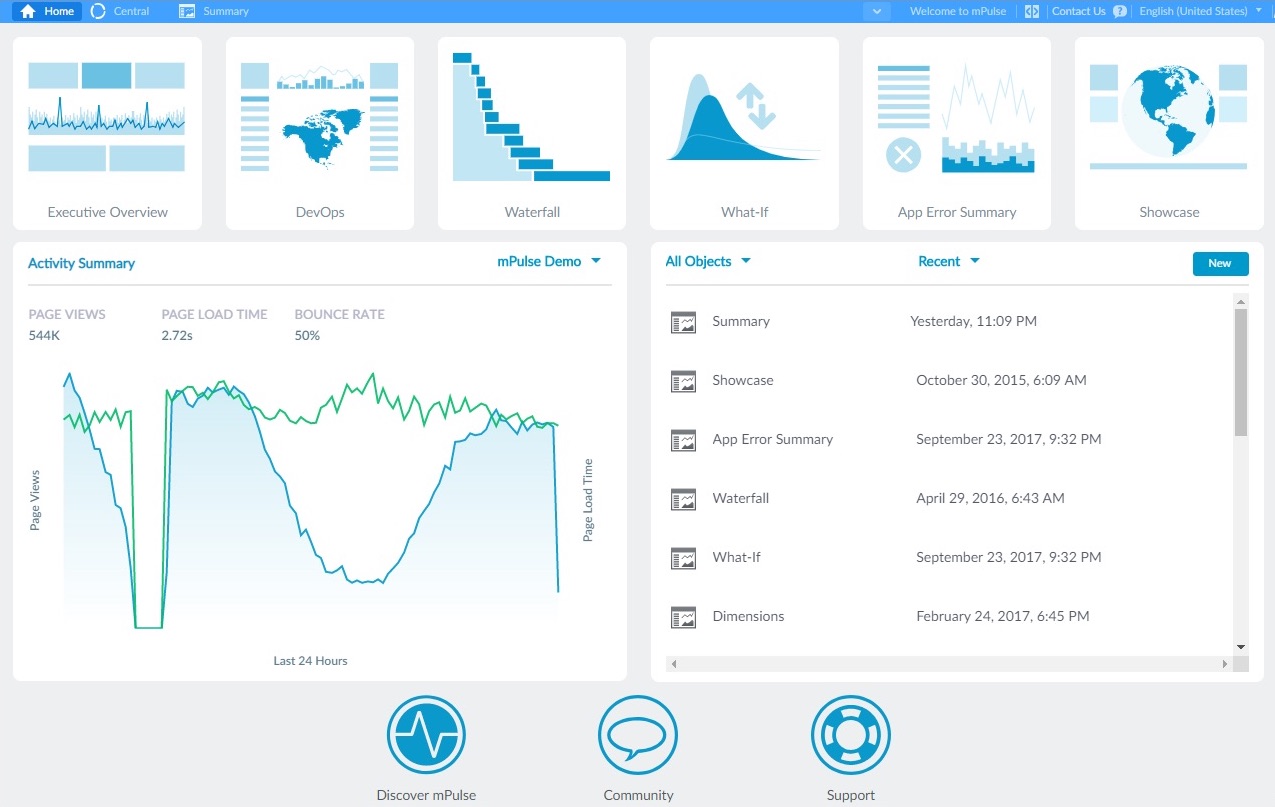Click the Discover mPulse icon

pos(426,734)
